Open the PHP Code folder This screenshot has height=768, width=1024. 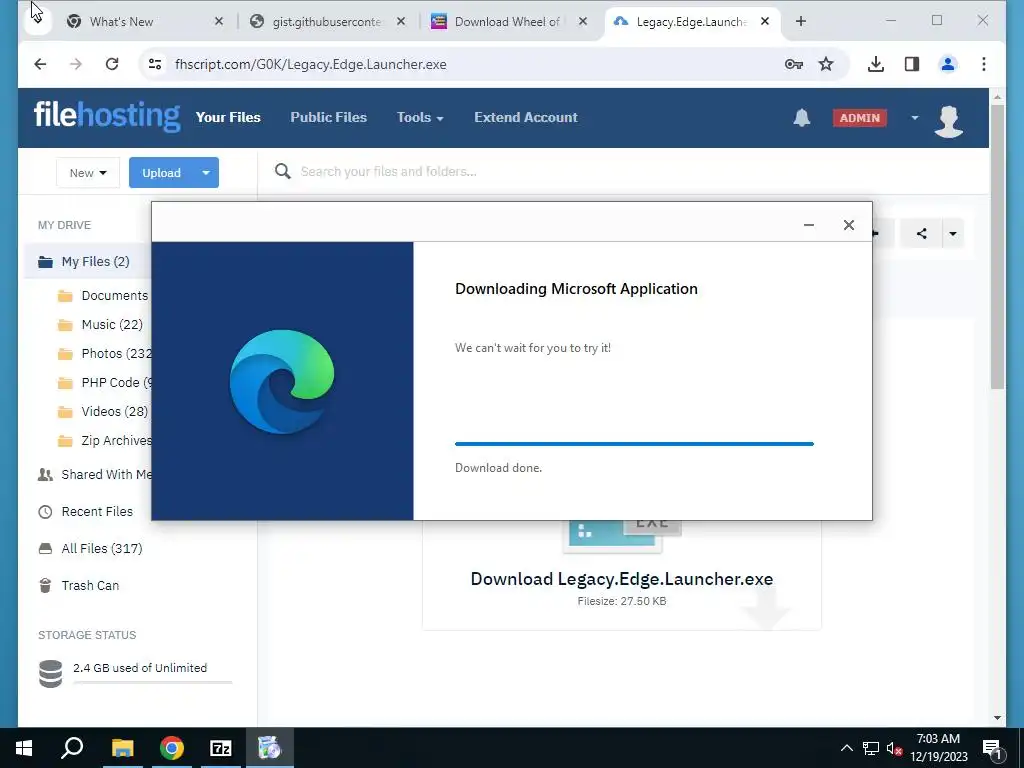104,382
